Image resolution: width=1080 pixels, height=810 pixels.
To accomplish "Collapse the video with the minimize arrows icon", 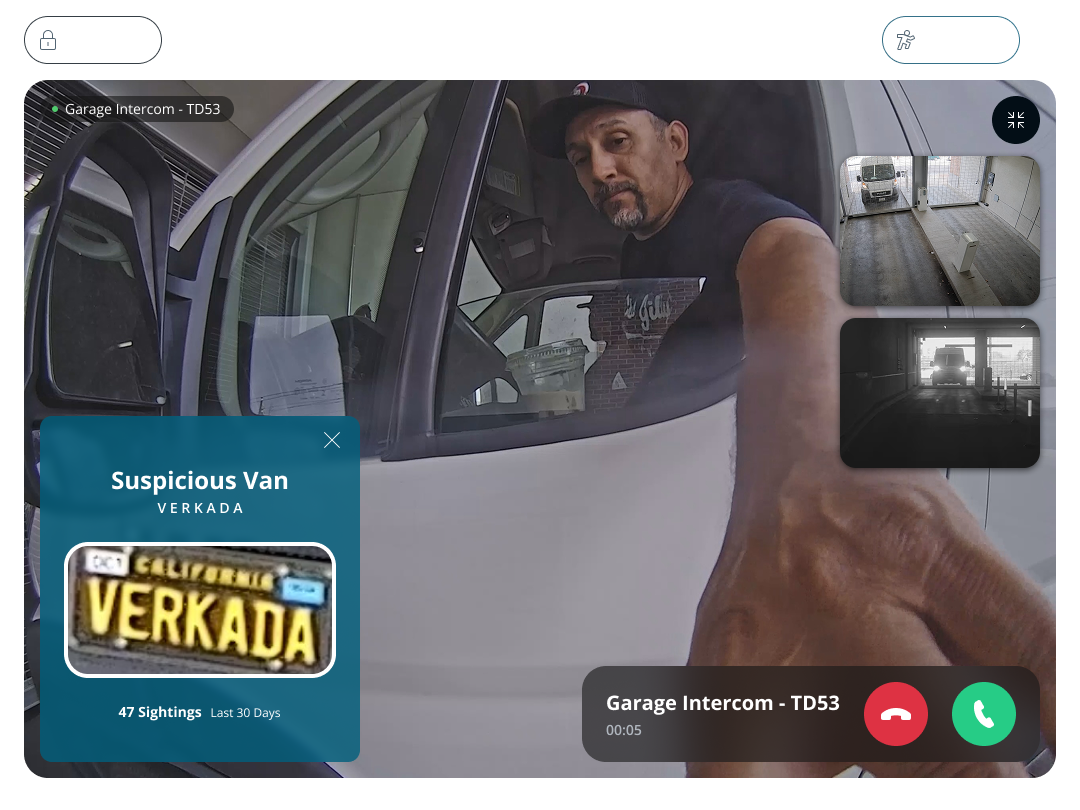I will [x=1016, y=120].
